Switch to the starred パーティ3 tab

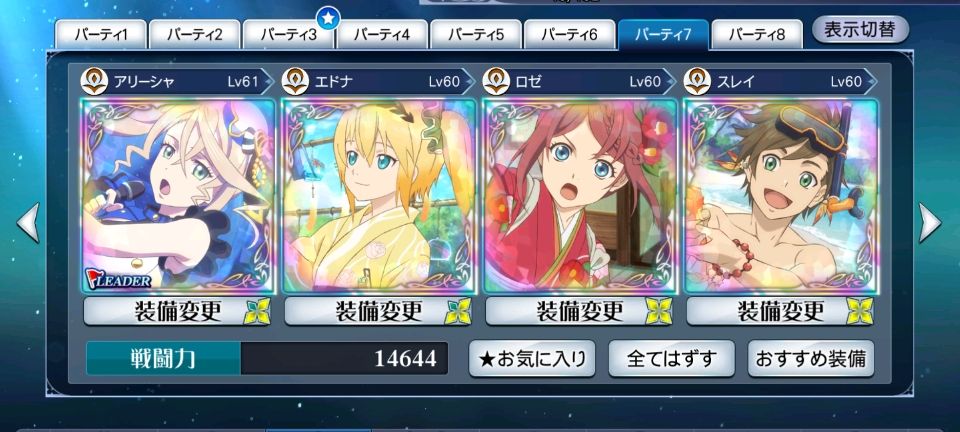[x=289, y=34]
